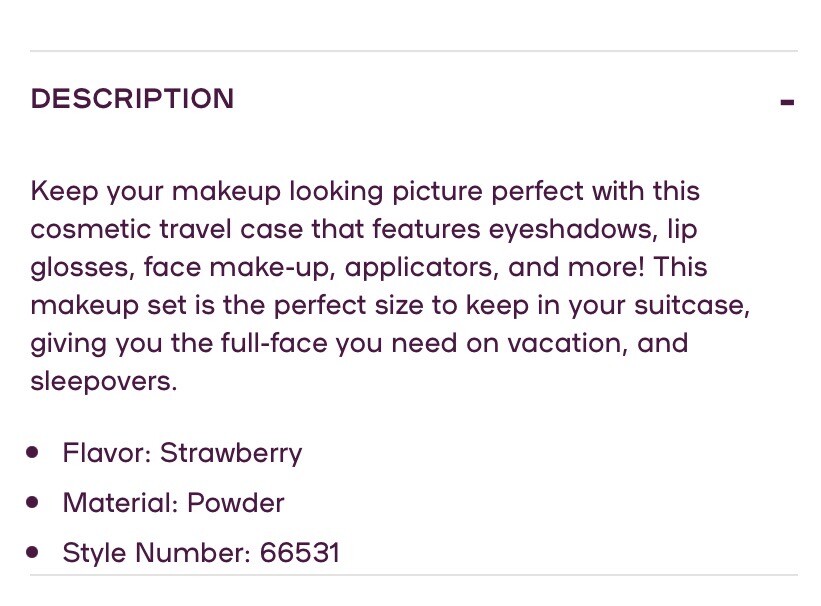Collapse the Description section with the minus icon
The width and height of the screenshot is (821, 606).
tap(787, 102)
